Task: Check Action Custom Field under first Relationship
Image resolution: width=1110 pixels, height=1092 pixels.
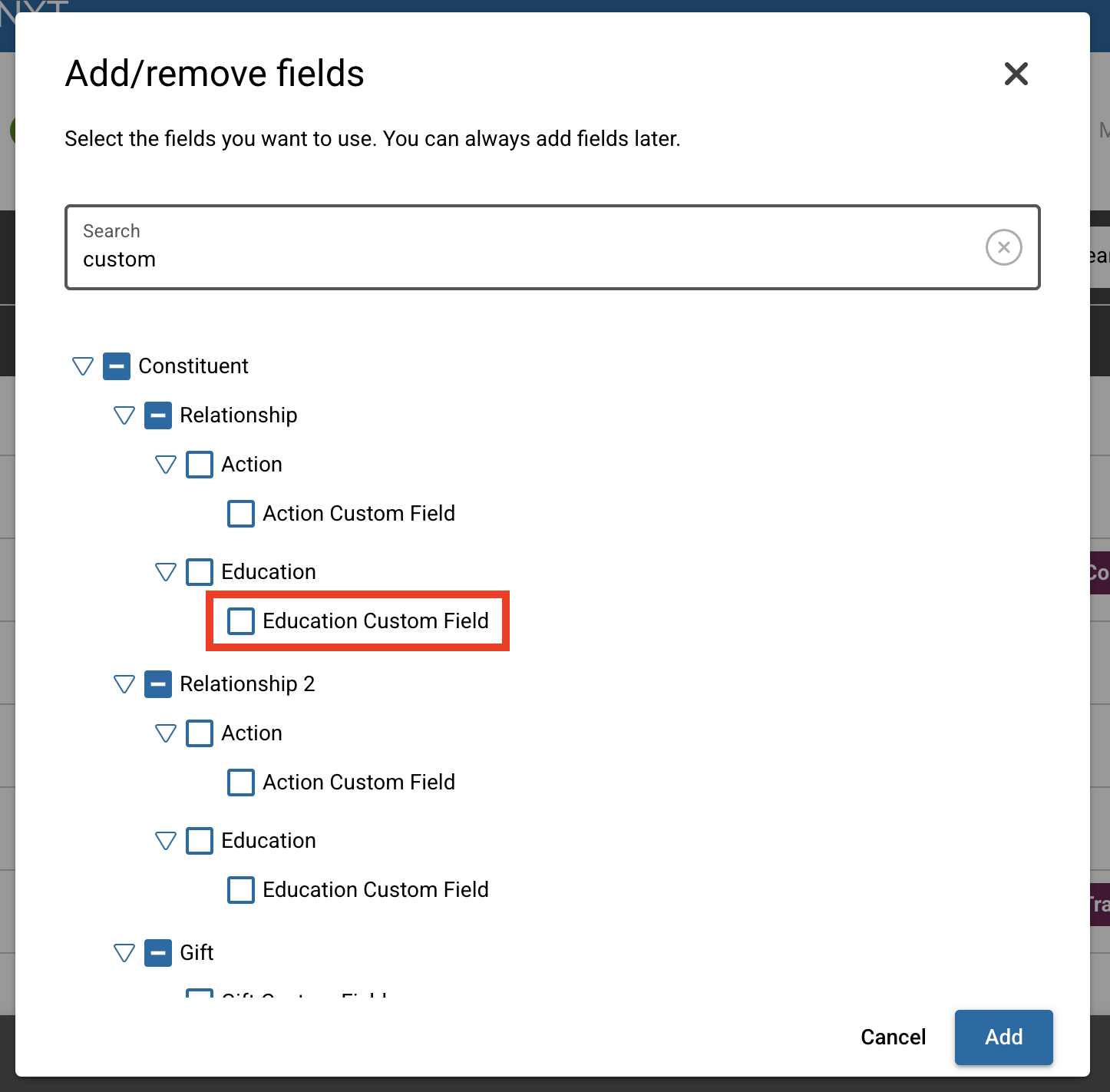Action: click(x=241, y=514)
